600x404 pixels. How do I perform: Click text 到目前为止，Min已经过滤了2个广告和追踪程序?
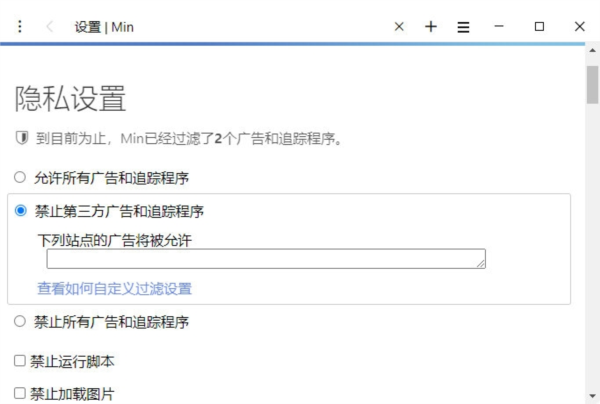189,138
